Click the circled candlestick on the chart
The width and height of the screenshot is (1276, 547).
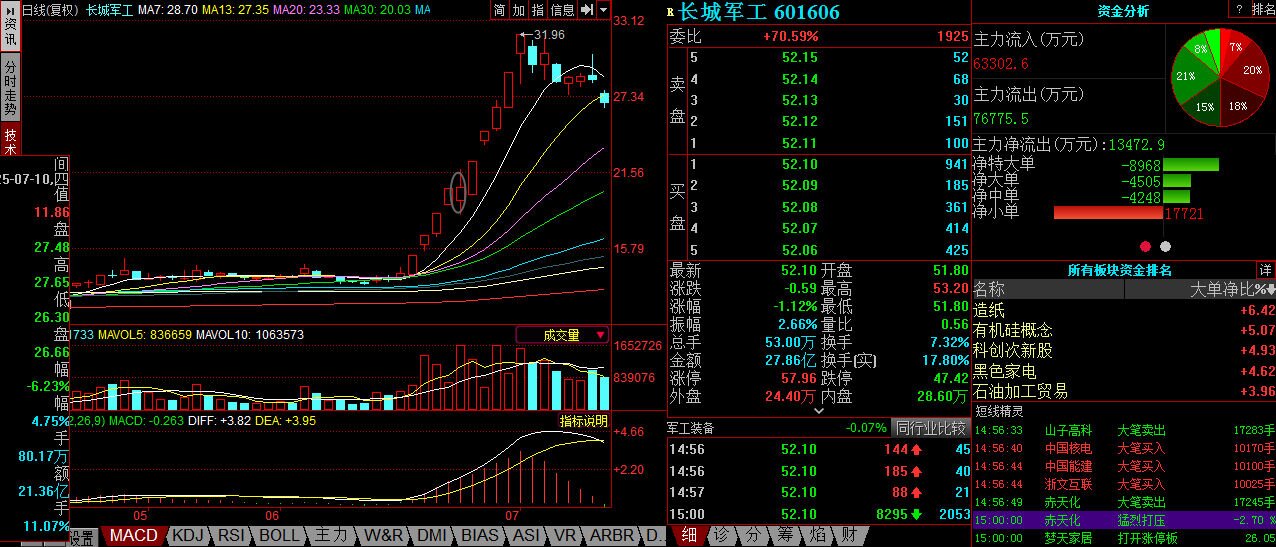click(x=459, y=191)
